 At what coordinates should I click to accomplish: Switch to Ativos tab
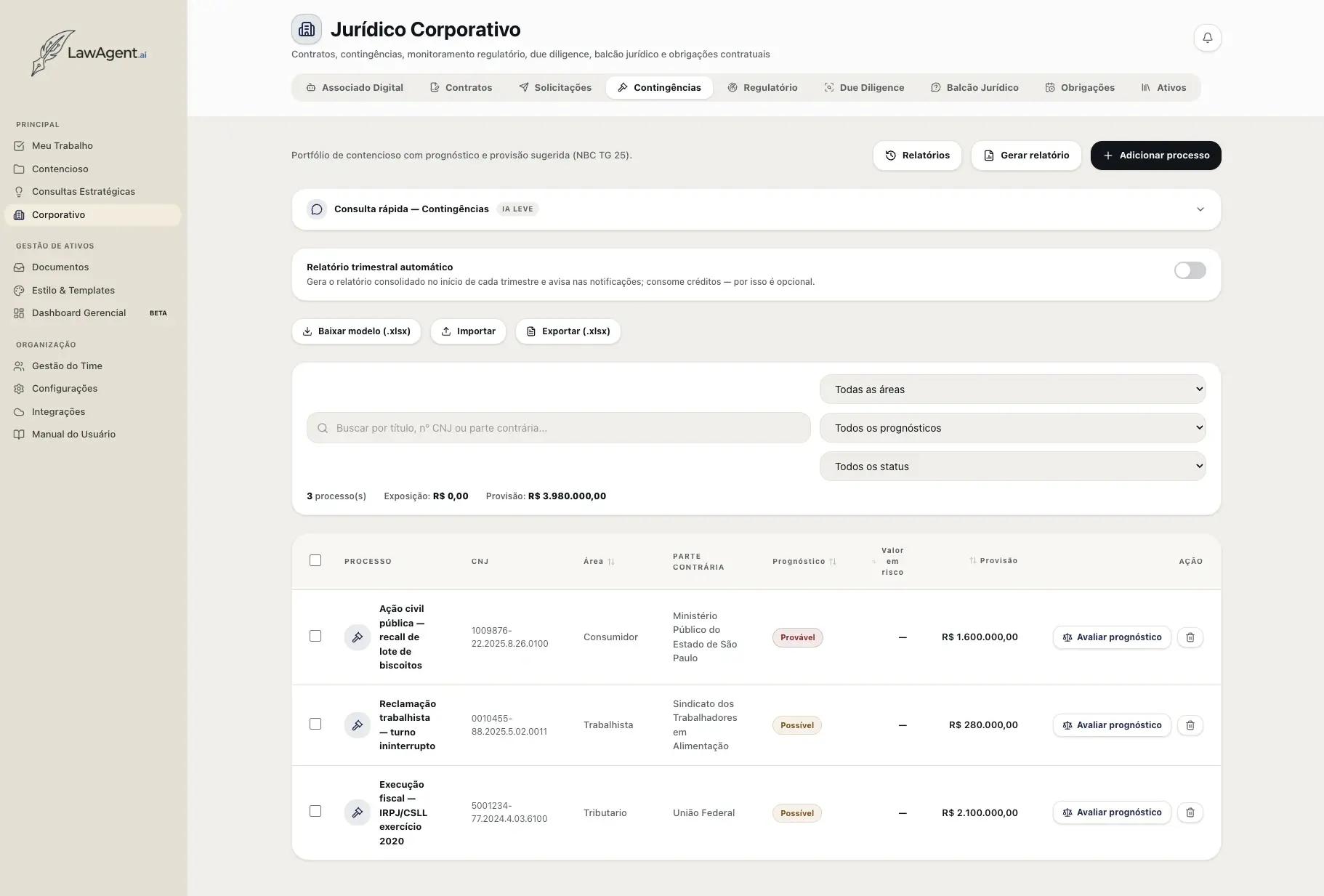pyautogui.click(x=1163, y=88)
